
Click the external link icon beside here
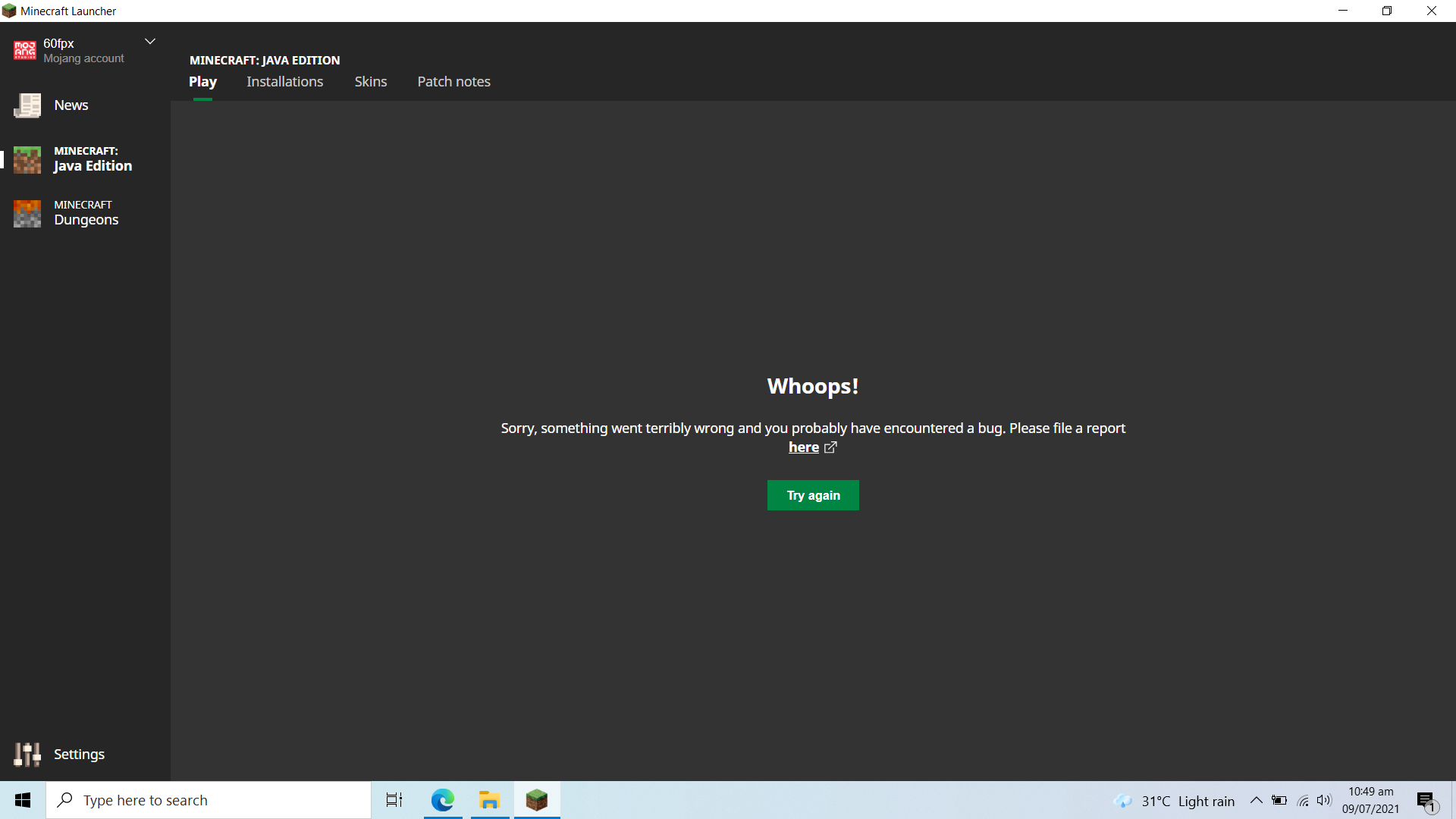[x=830, y=447]
